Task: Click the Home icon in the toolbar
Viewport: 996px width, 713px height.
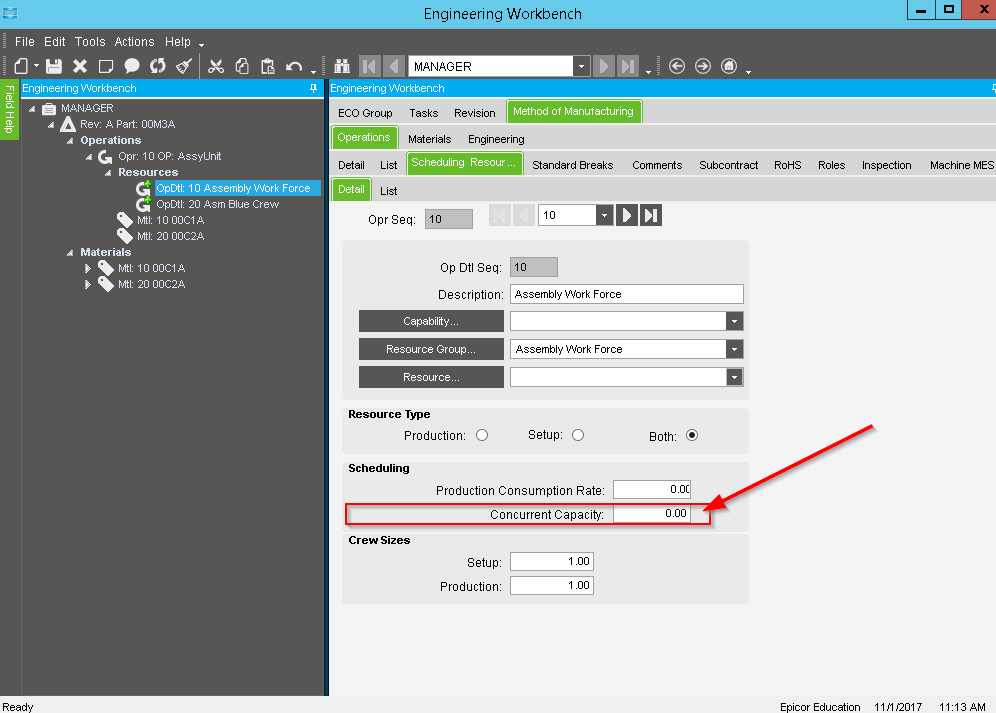Action: tap(729, 66)
